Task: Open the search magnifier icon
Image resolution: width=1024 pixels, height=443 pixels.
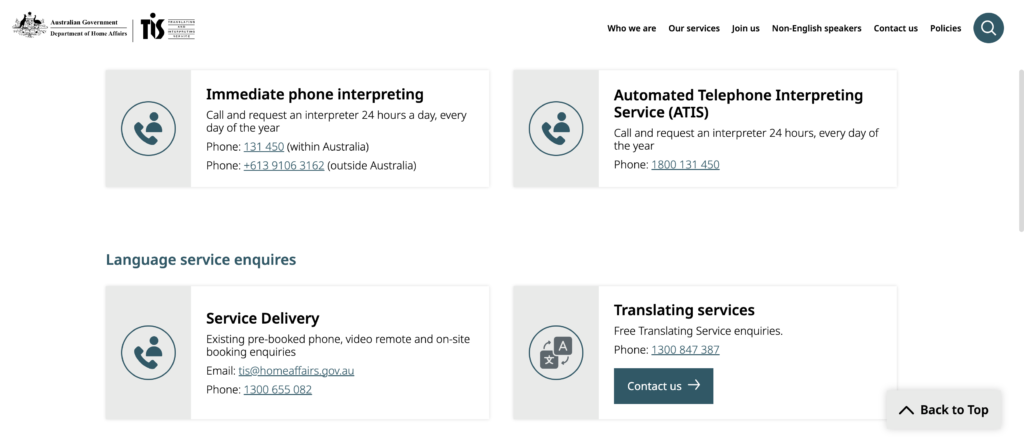Action: [988, 28]
